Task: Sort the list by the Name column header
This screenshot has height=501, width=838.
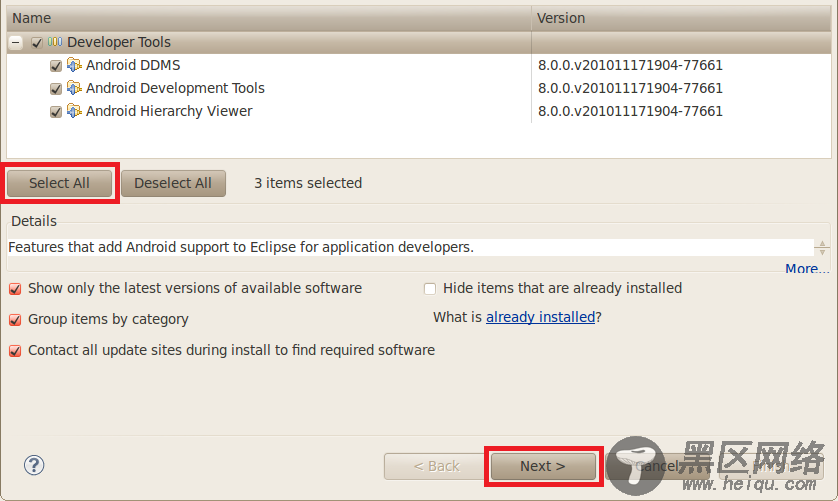Action: (x=269, y=18)
